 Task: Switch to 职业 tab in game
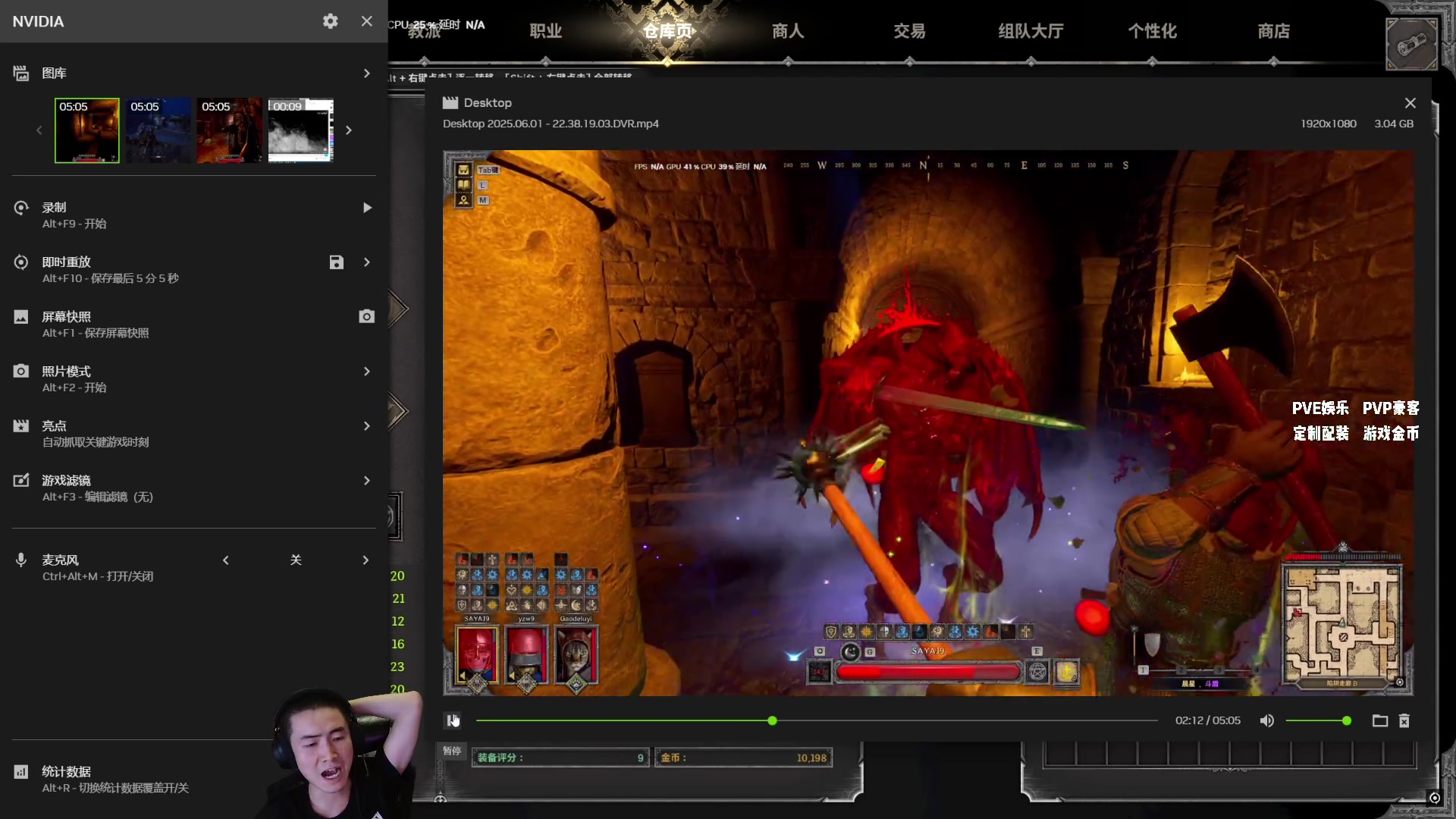546,31
